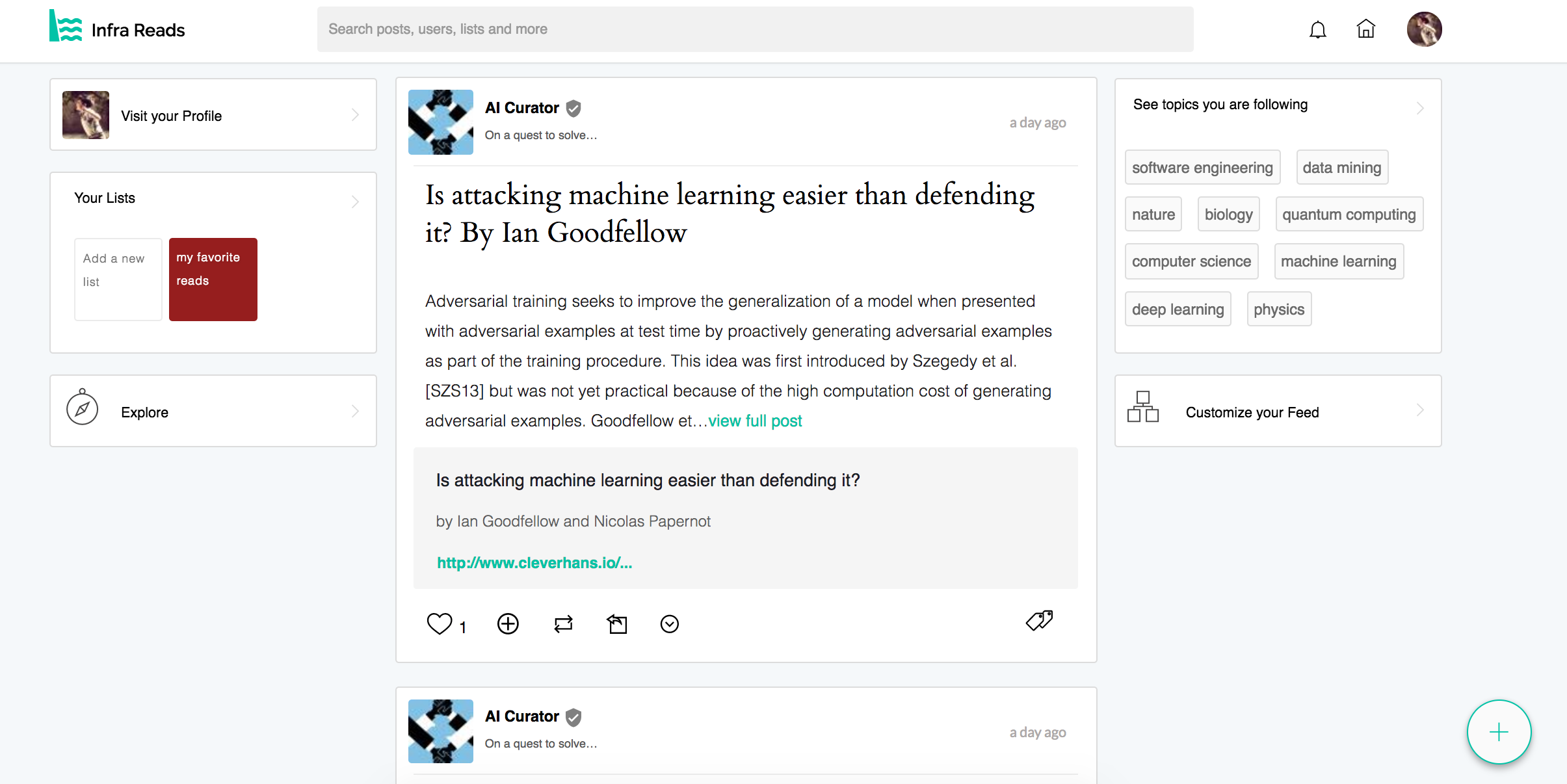Click the share post icon
1567x784 pixels.
(617, 624)
